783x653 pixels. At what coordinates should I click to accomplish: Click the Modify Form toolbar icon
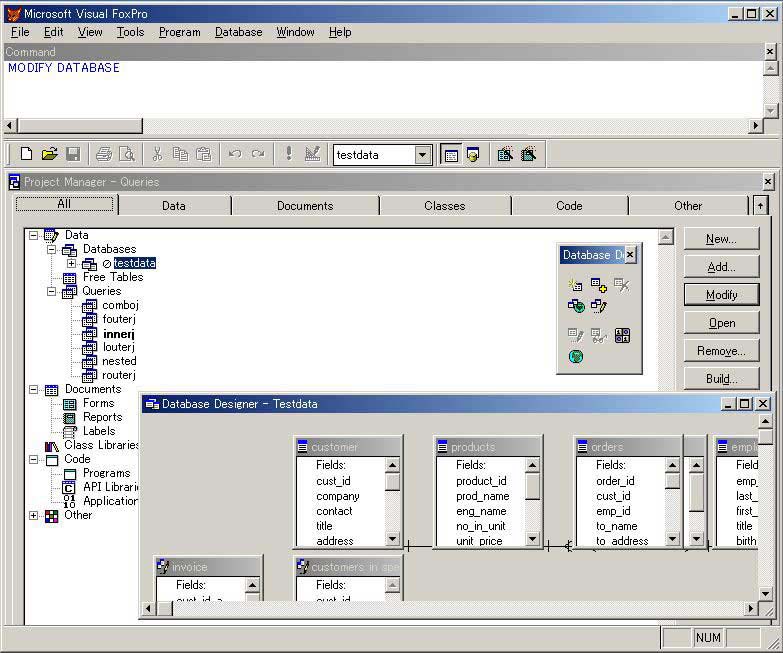[x=313, y=154]
